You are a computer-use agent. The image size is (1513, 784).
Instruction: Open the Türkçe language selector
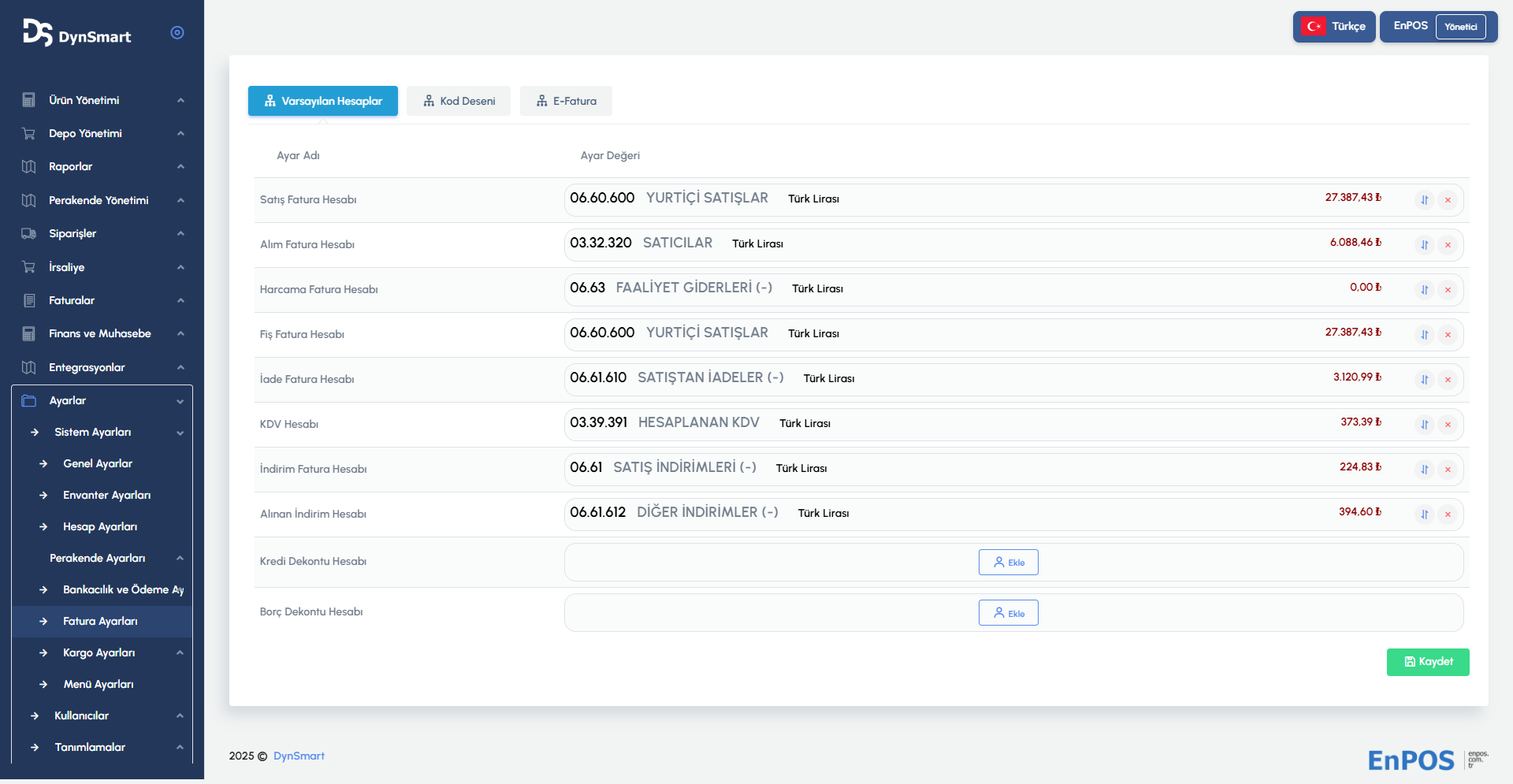pyautogui.click(x=1334, y=27)
